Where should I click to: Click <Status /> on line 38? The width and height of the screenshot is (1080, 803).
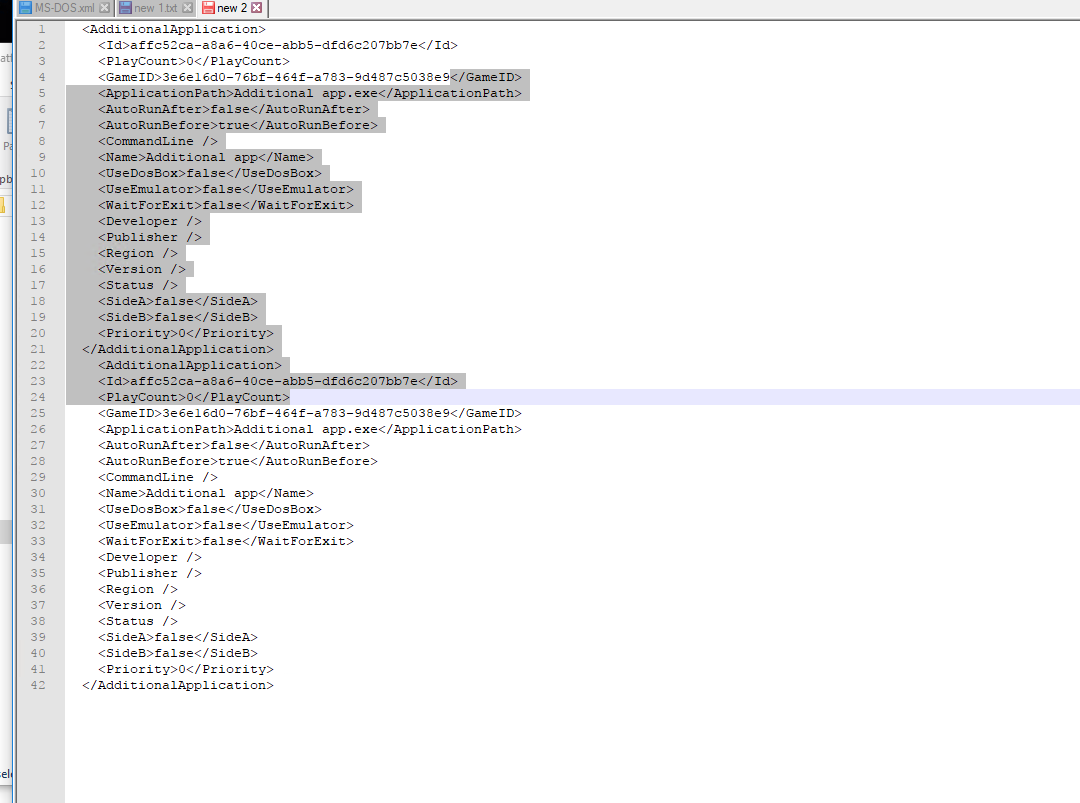point(138,621)
